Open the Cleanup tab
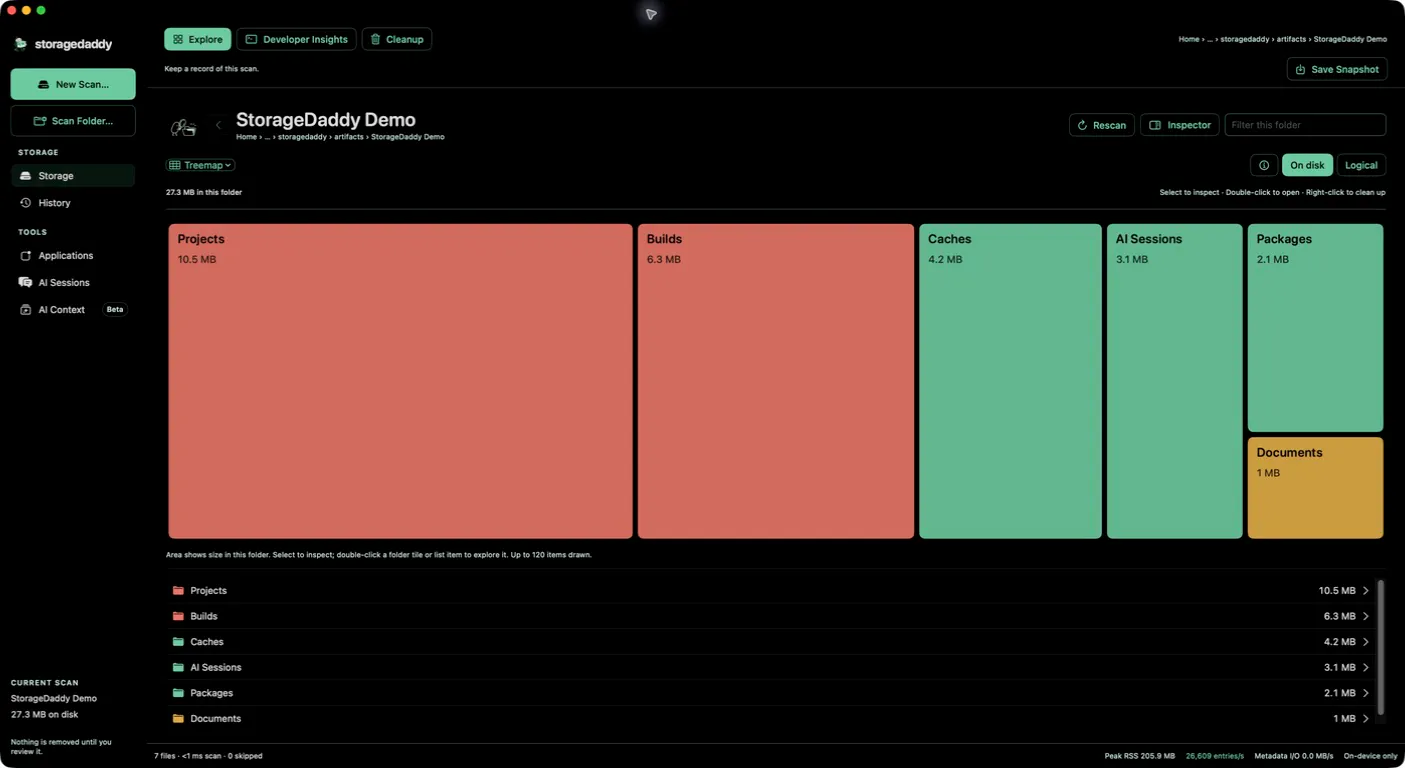Image resolution: width=1405 pixels, height=768 pixels. 397,39
